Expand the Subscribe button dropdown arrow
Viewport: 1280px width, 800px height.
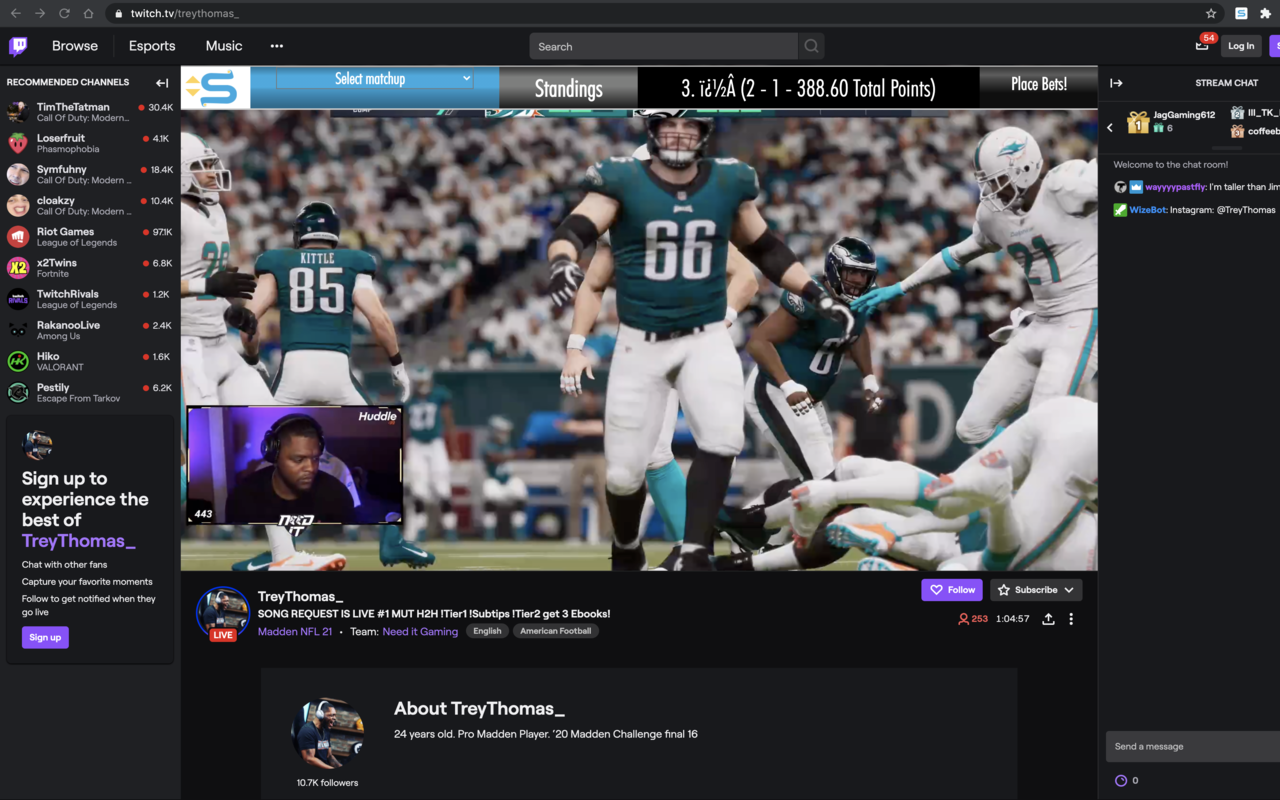coord(1069,590)
